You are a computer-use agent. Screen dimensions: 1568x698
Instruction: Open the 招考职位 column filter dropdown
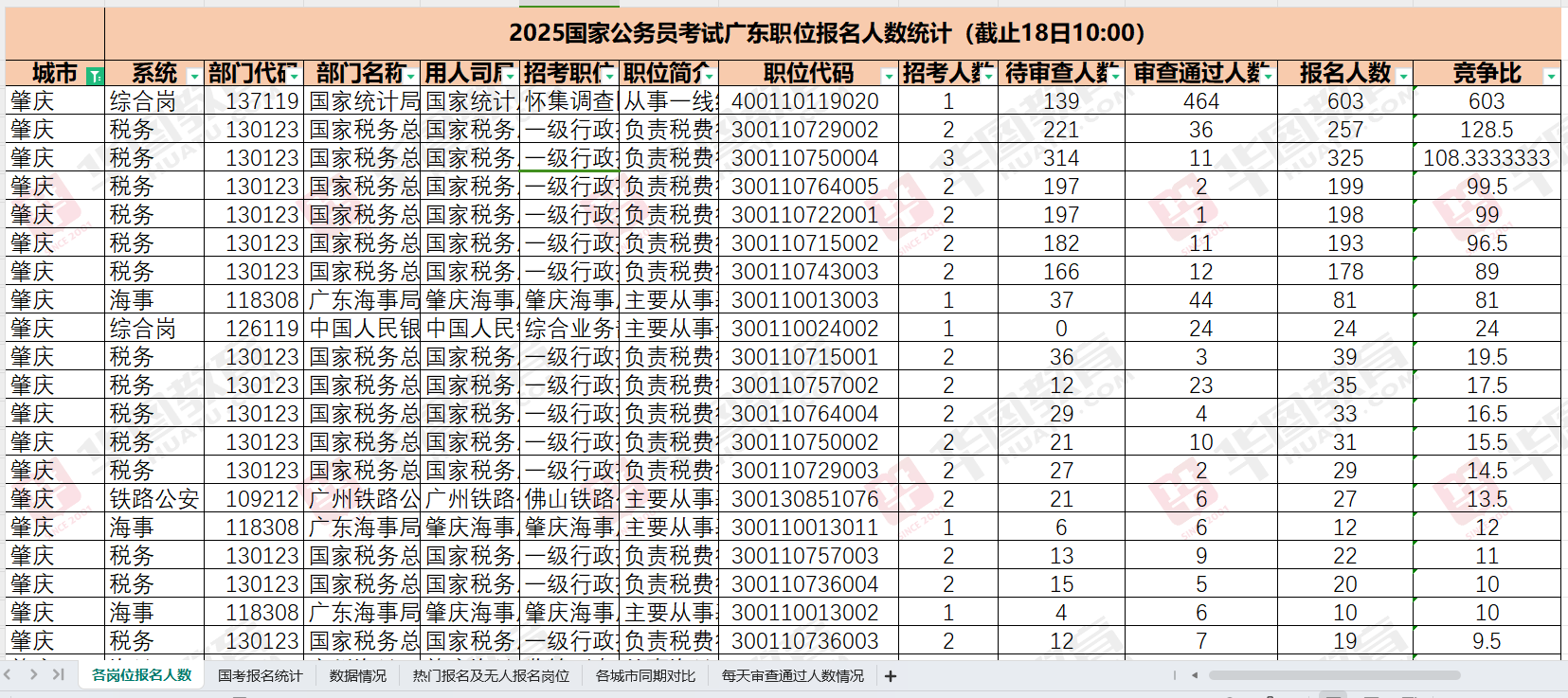click(610, 76)
